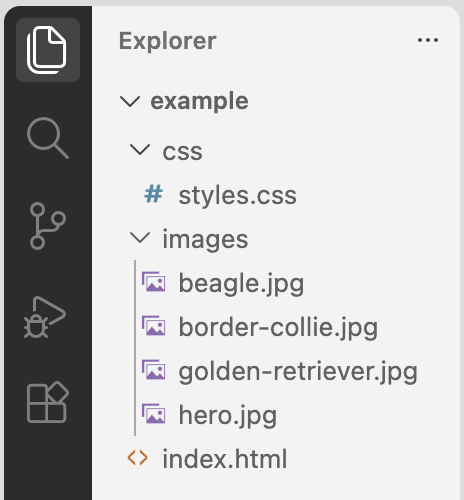Open the styles.css file
464x500 pixels.
[237, 196]
